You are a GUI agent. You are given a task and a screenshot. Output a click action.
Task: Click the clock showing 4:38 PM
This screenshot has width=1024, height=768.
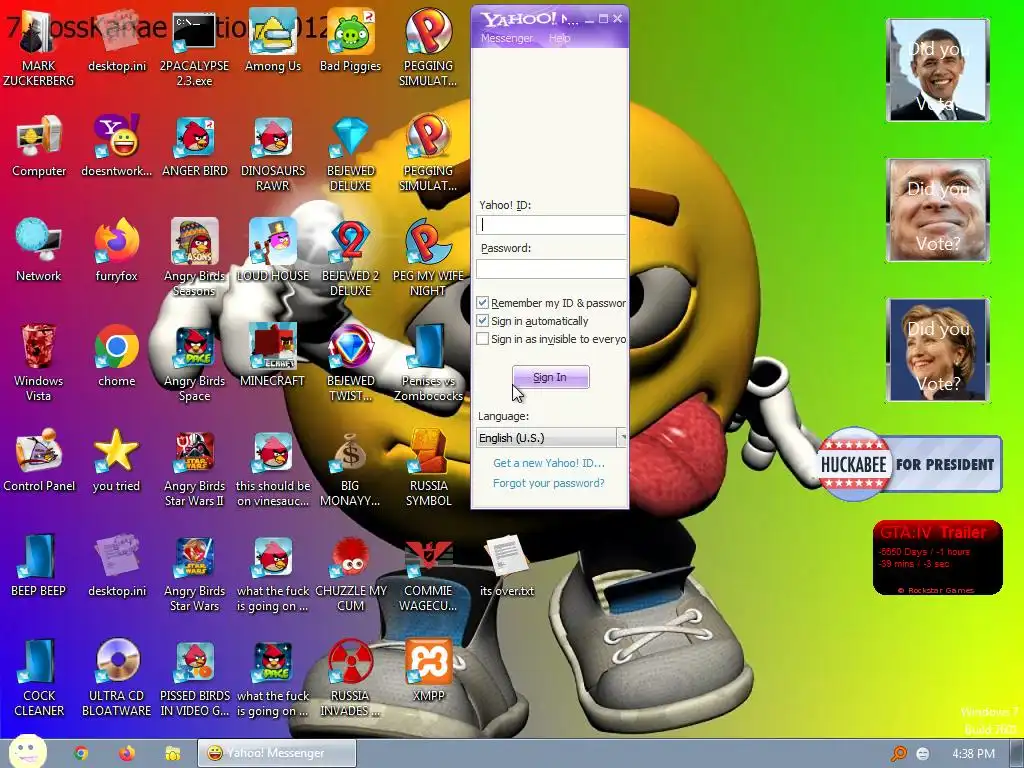point(973,754)
